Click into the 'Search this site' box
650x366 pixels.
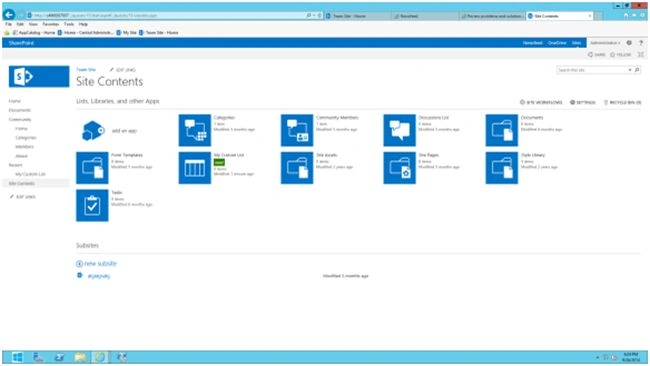[x=592, y=70]
